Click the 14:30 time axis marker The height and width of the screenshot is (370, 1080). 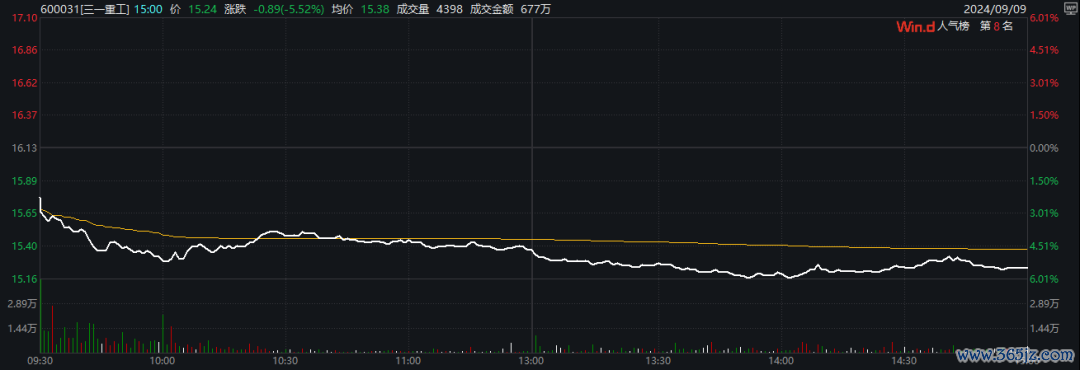[904, 361]
